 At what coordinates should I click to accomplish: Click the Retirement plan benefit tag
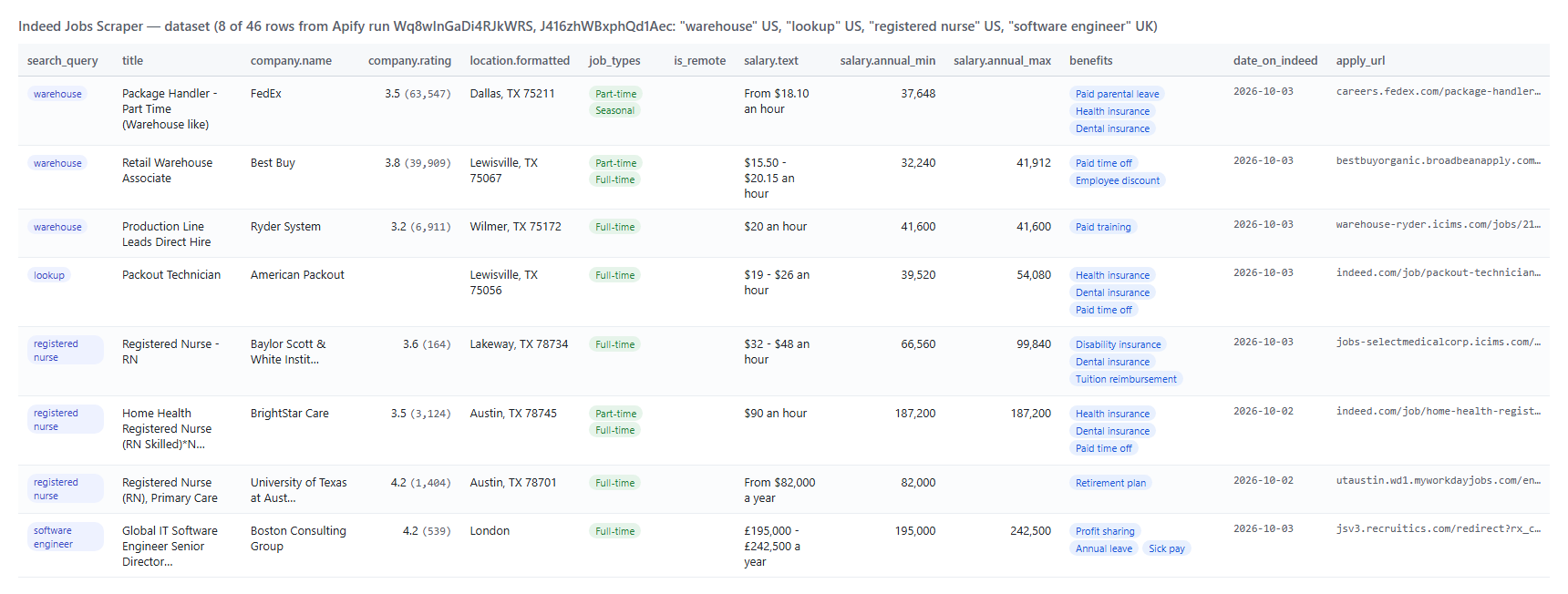point(1110,483)
